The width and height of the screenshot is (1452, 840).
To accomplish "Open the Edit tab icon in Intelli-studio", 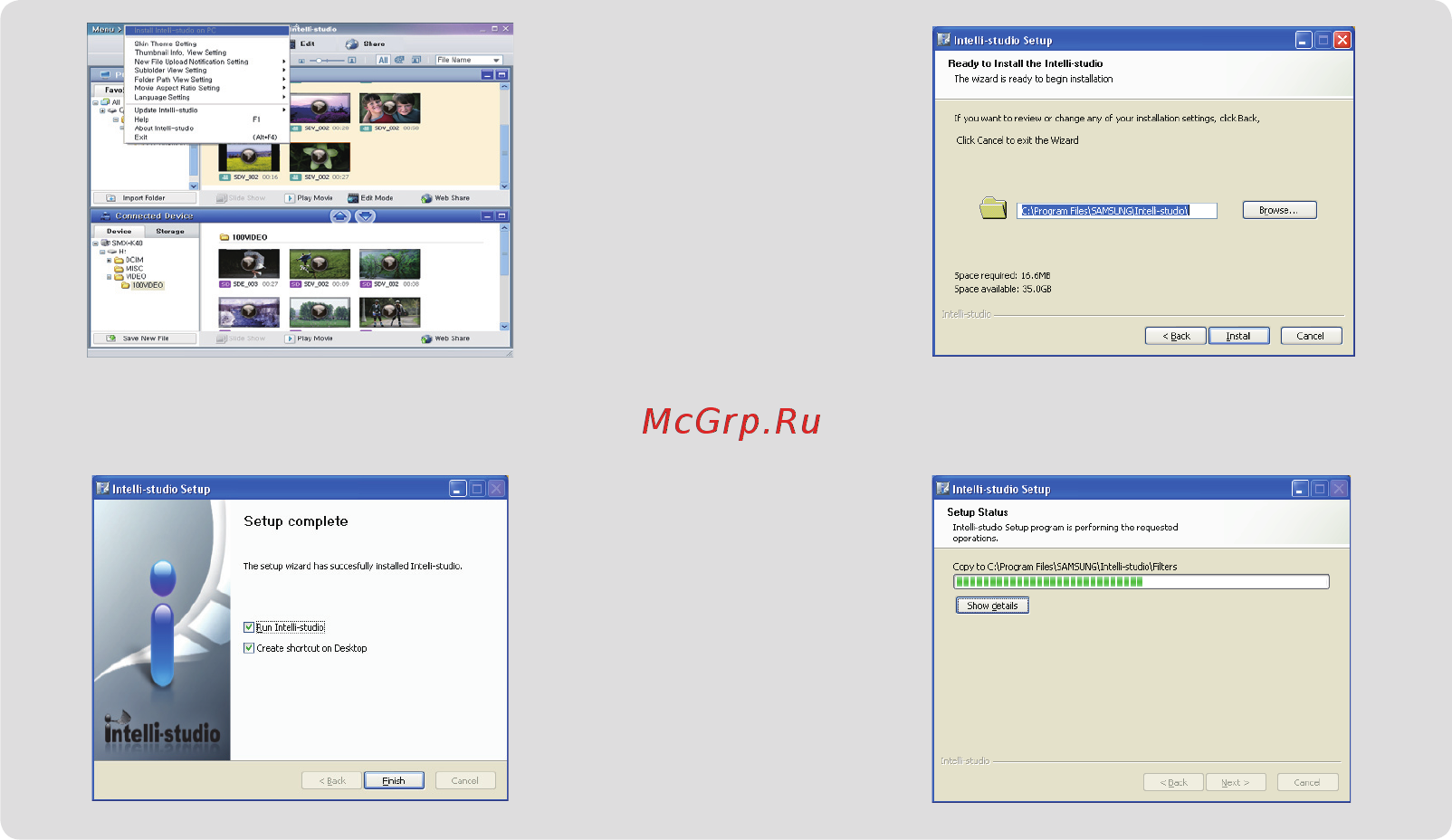I will pos(293,43).
